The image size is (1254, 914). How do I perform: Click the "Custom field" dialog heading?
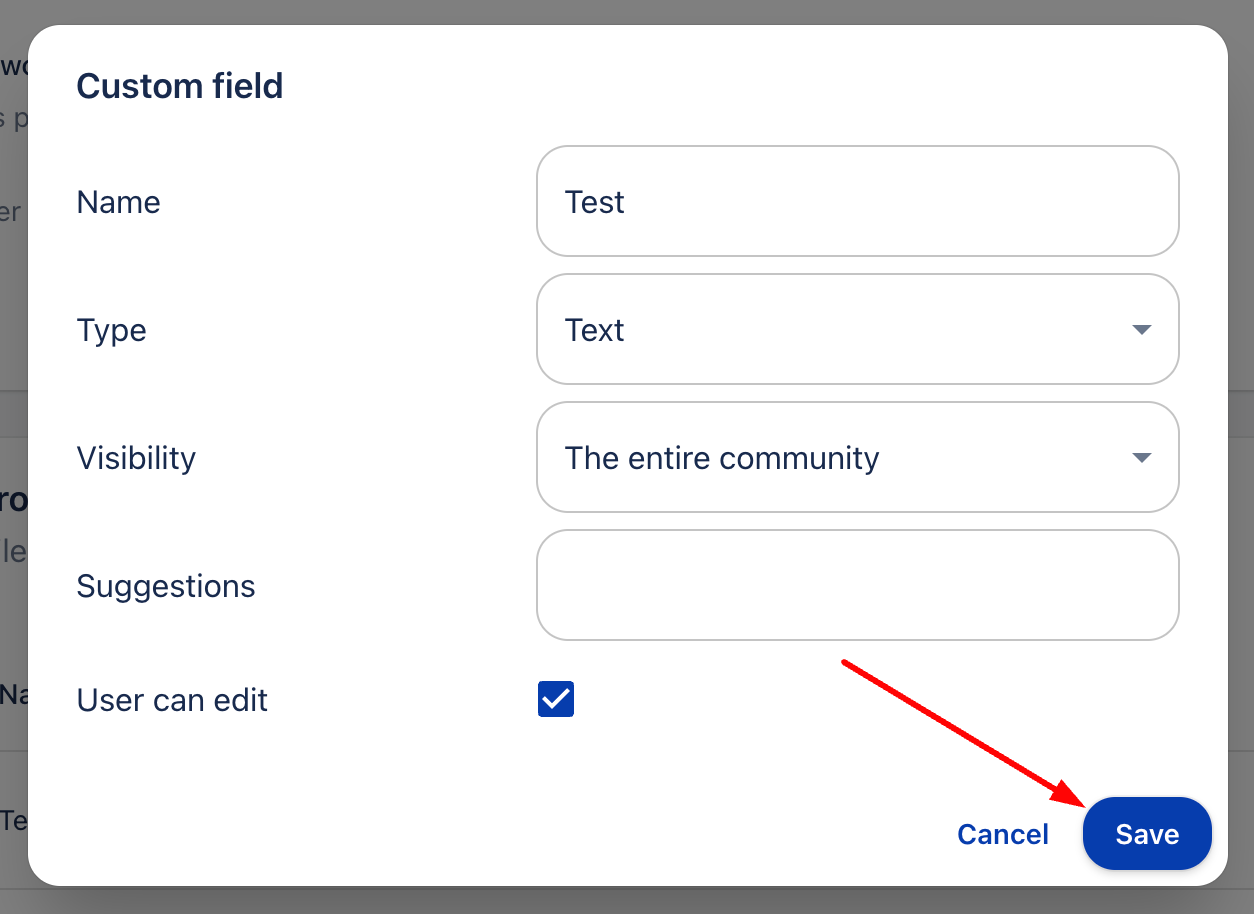(x=180, y=86)
